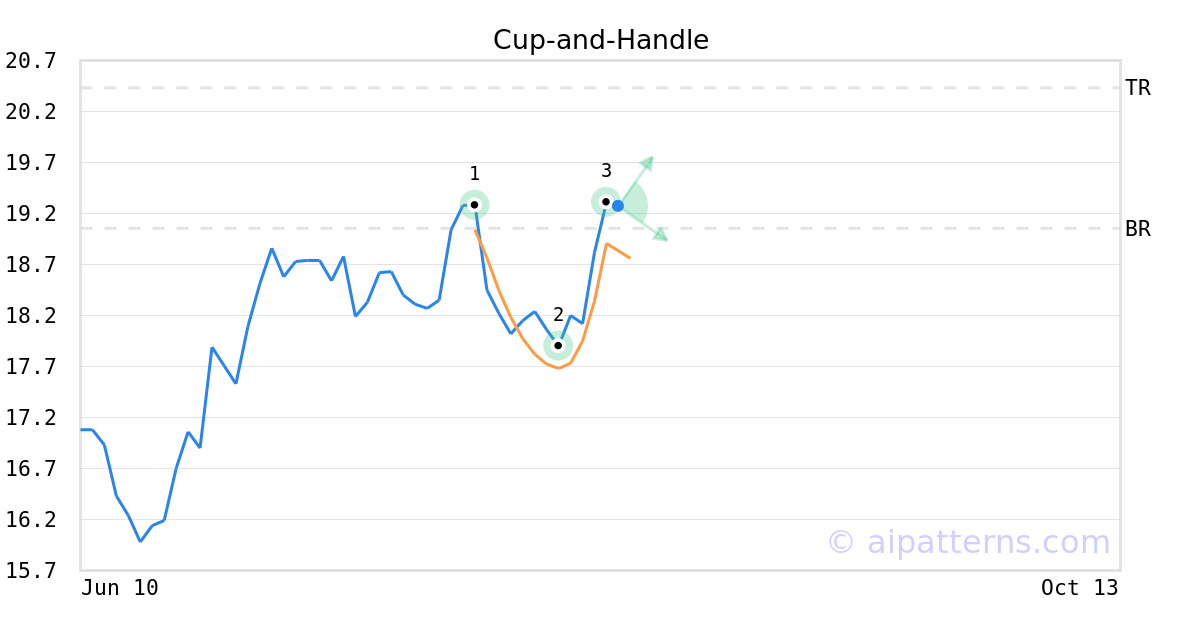Select the blue current price dot
This screenshot has height=630, width=1200.
tap(618, 206)
